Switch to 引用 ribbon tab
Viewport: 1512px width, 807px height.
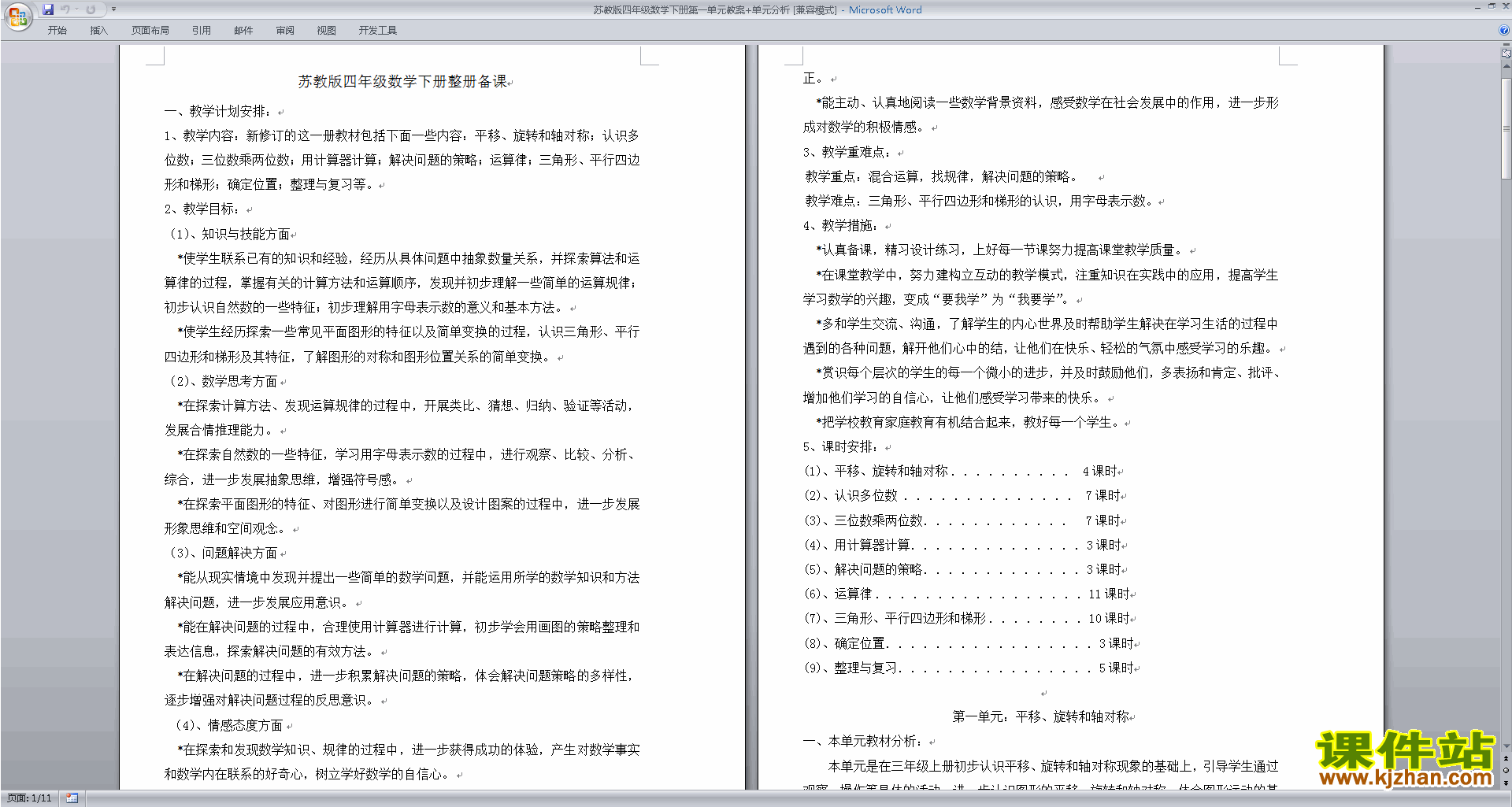202,31
